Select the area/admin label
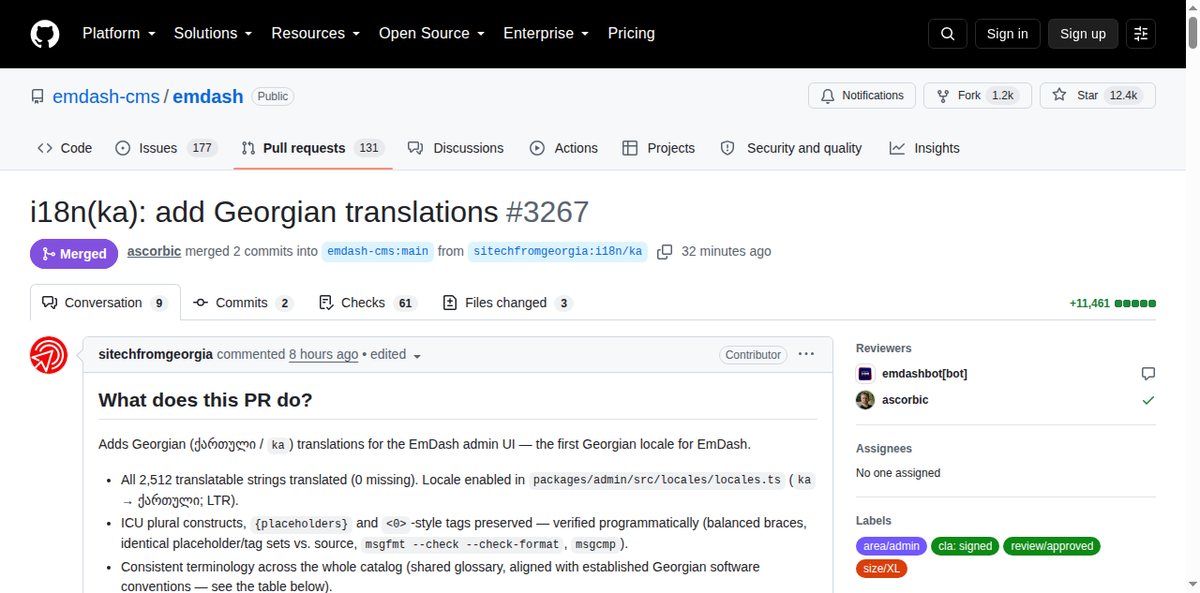Image resolution: width=1200 pixels, height=593 pixels. pyautogui.click(x=890, y=546)
